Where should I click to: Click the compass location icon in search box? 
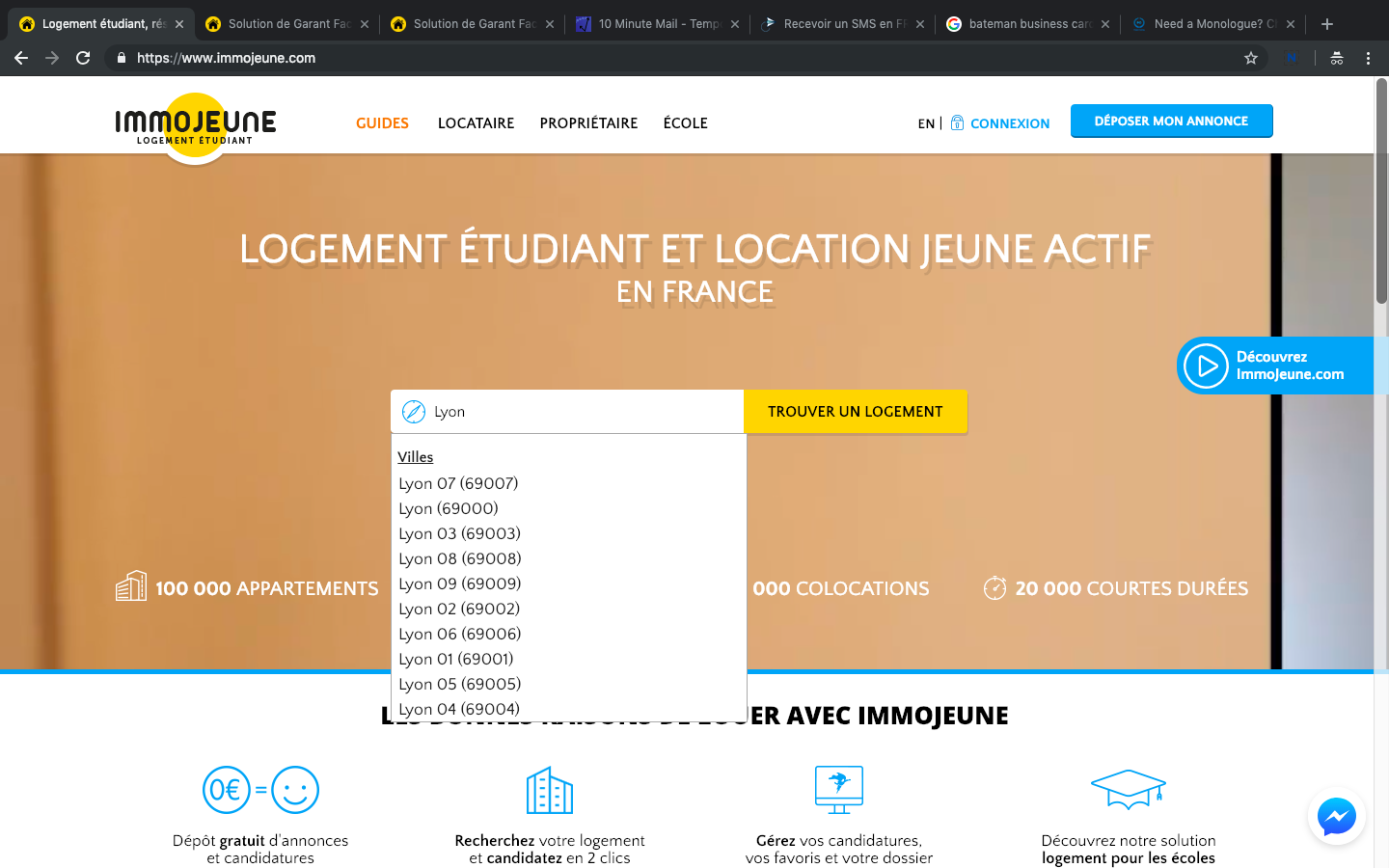414,412
